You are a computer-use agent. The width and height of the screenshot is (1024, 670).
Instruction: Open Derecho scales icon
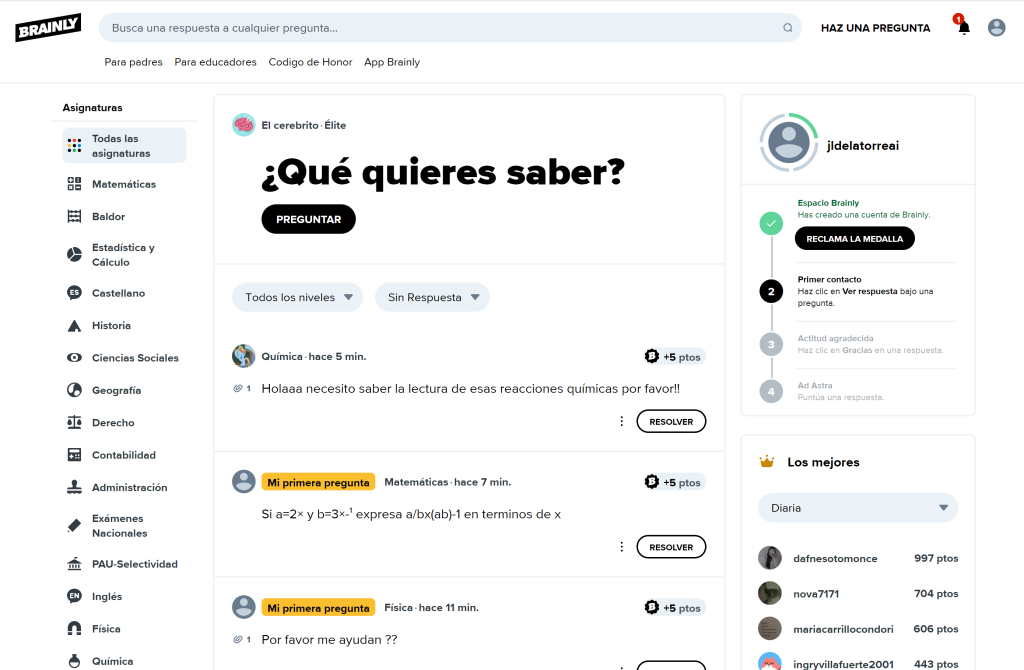[74, 423]
